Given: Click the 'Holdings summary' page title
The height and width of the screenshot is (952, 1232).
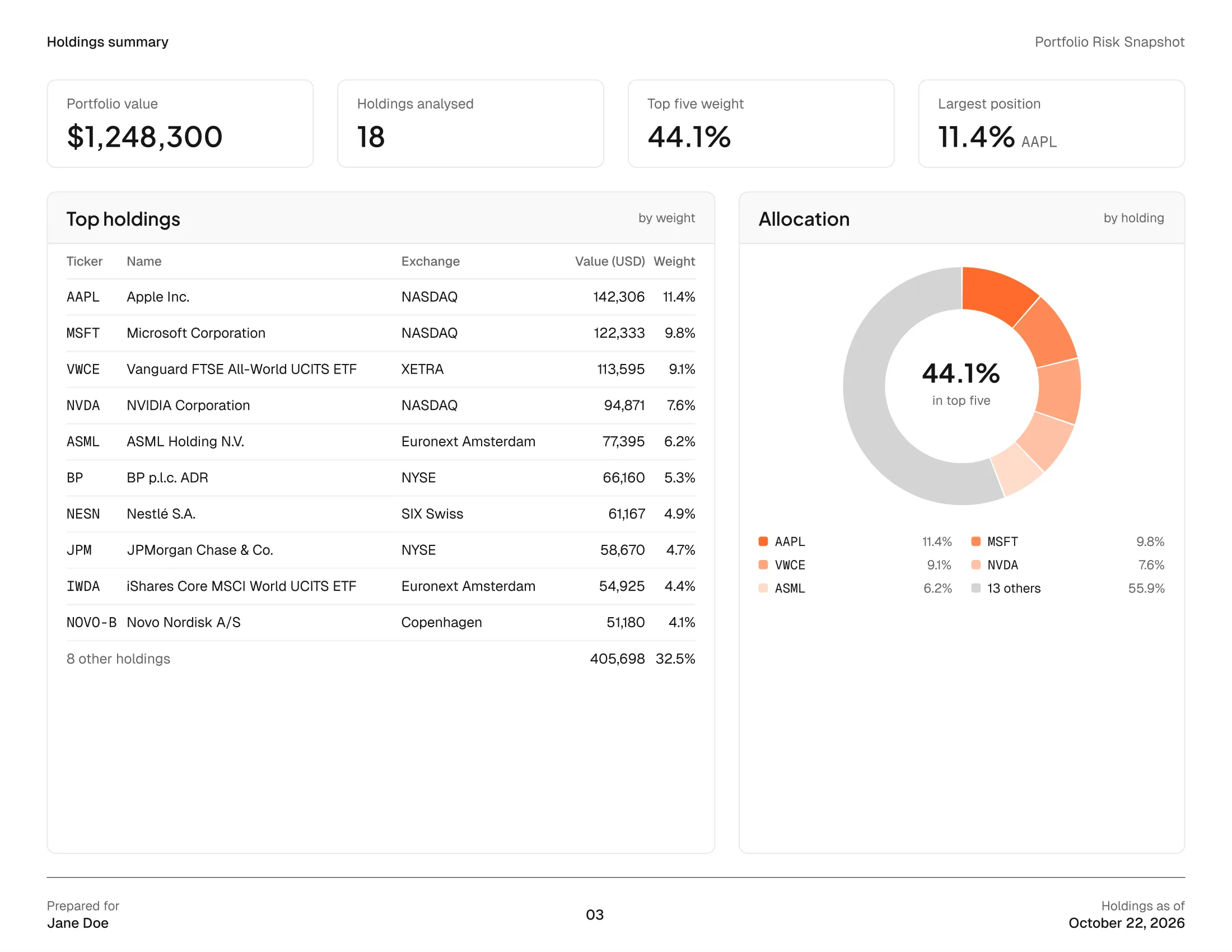Looking at the screenshot, I should click(x=108, y=42).
